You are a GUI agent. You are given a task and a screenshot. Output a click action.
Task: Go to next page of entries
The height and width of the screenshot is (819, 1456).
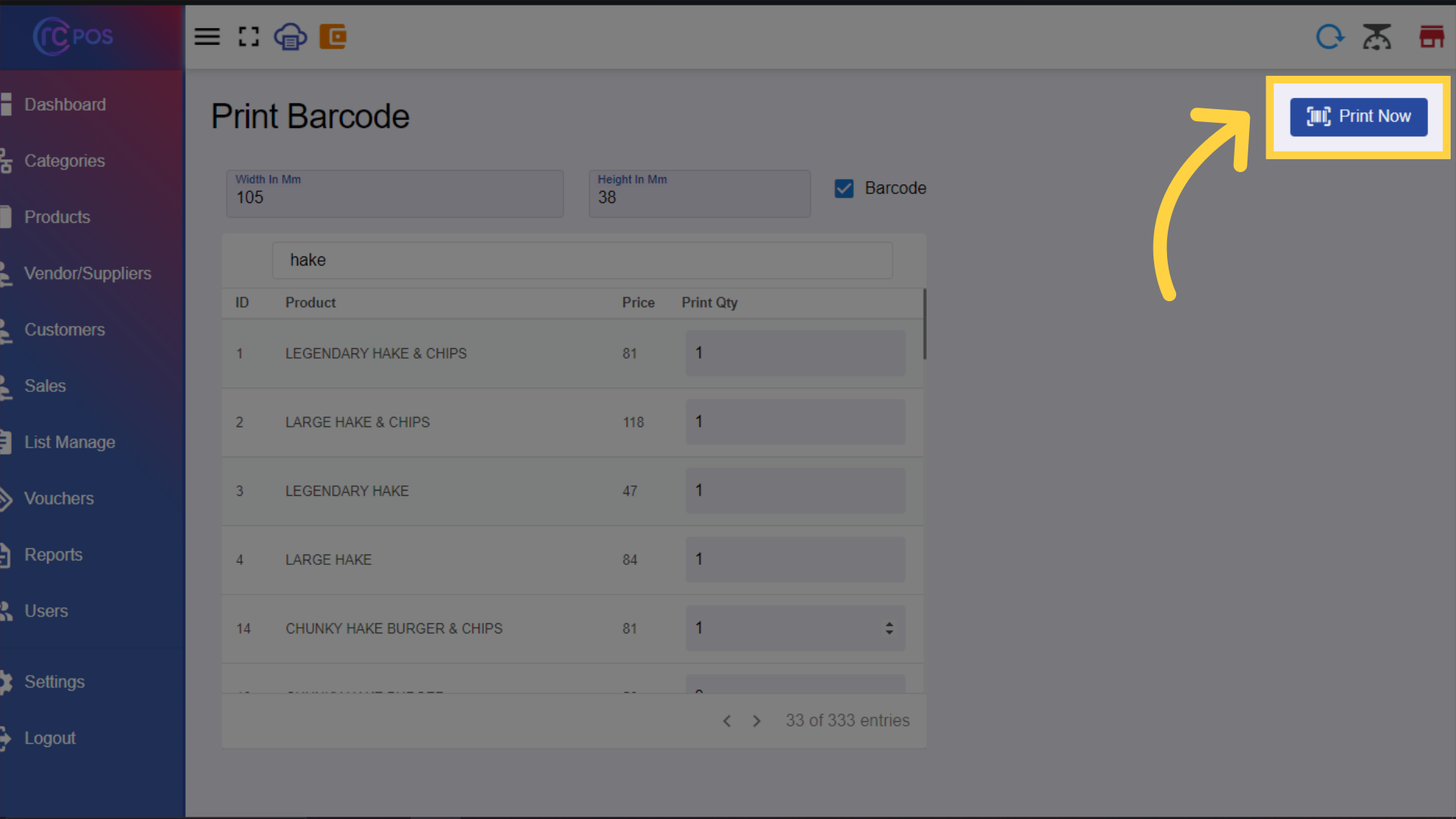click(756, 721)
